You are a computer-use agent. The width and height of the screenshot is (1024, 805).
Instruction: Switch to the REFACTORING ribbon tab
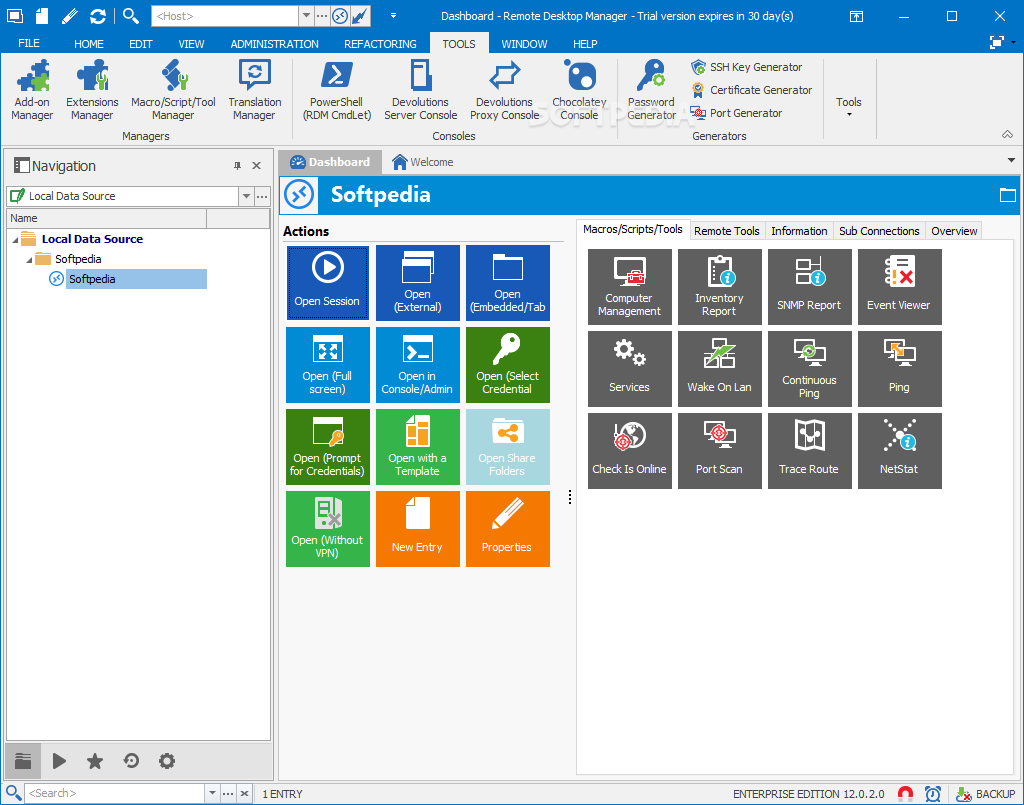tap(380, 44)
